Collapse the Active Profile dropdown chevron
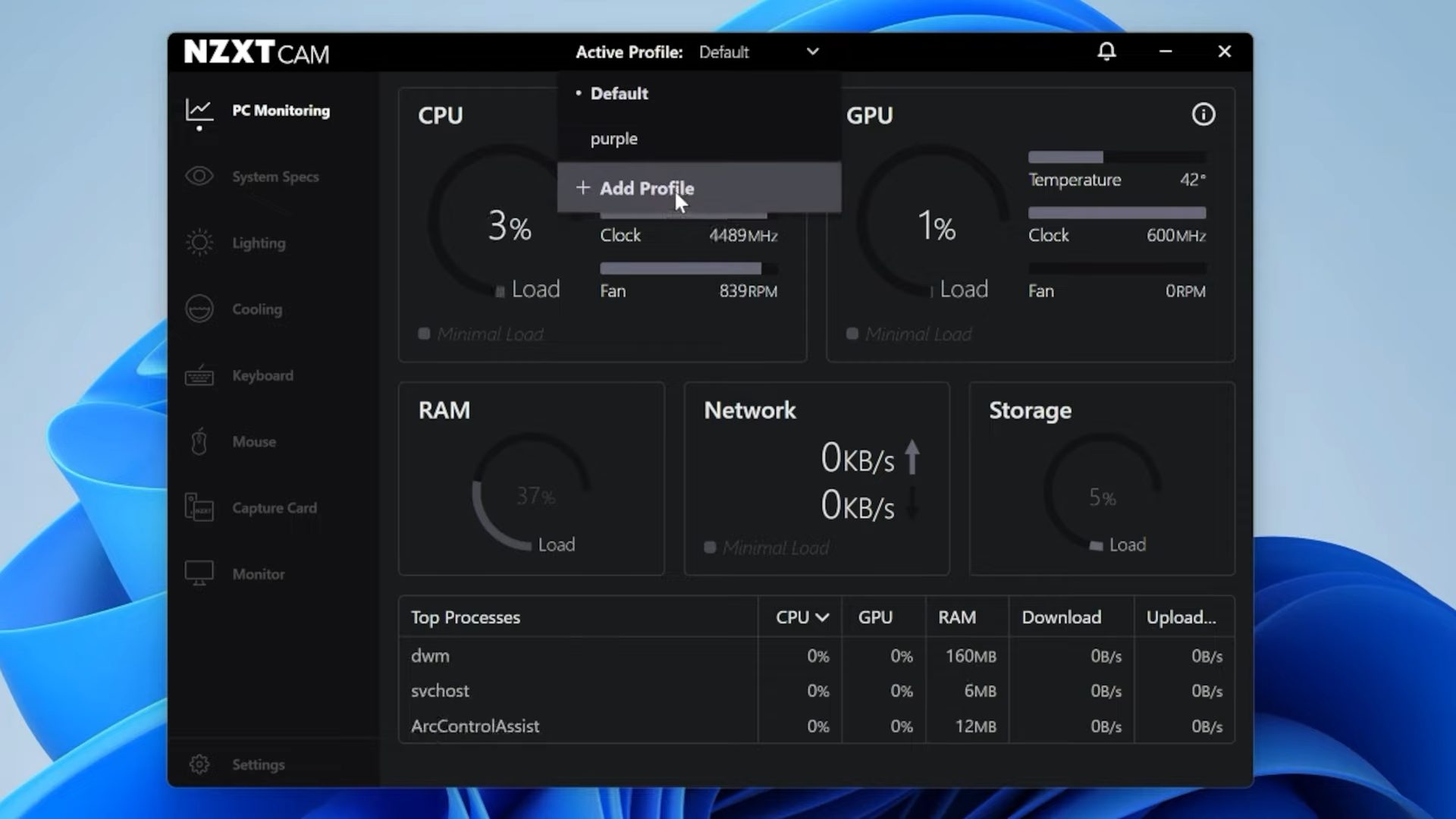Image resolution: width=1456 pixels, height=819 pixels. [813, 52]
